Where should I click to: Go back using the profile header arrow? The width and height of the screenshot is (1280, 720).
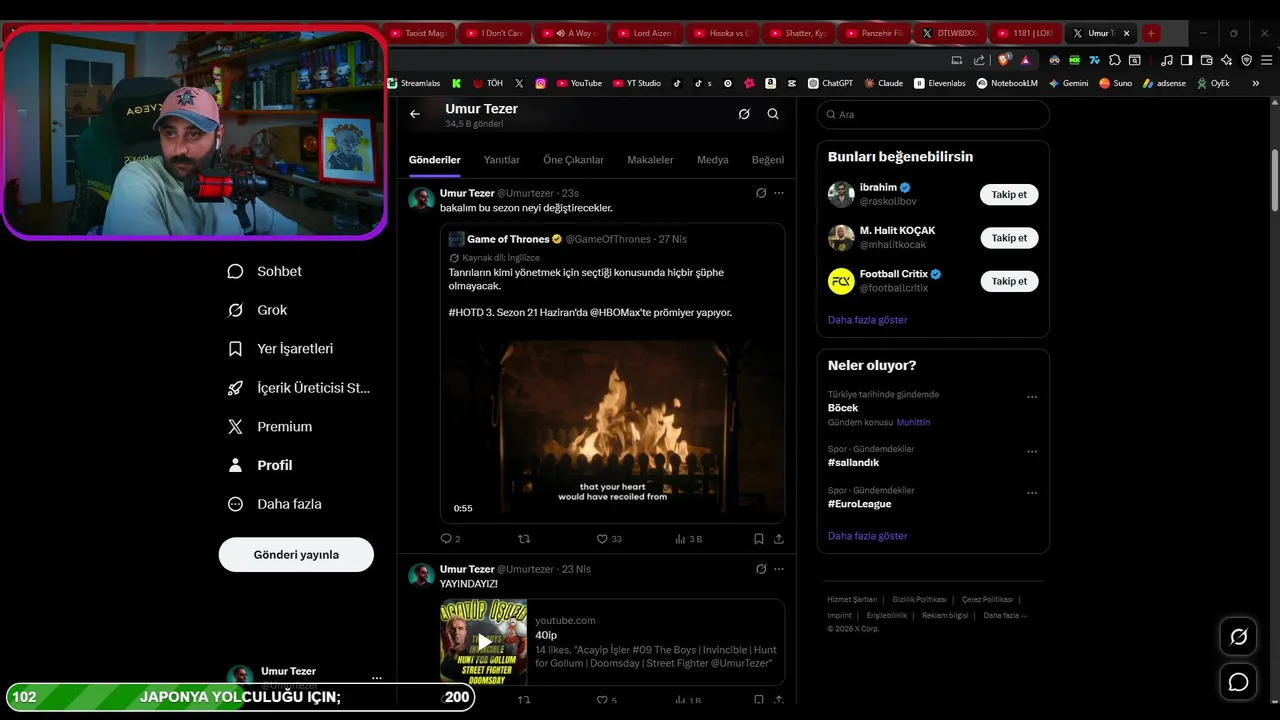point(415,114)
